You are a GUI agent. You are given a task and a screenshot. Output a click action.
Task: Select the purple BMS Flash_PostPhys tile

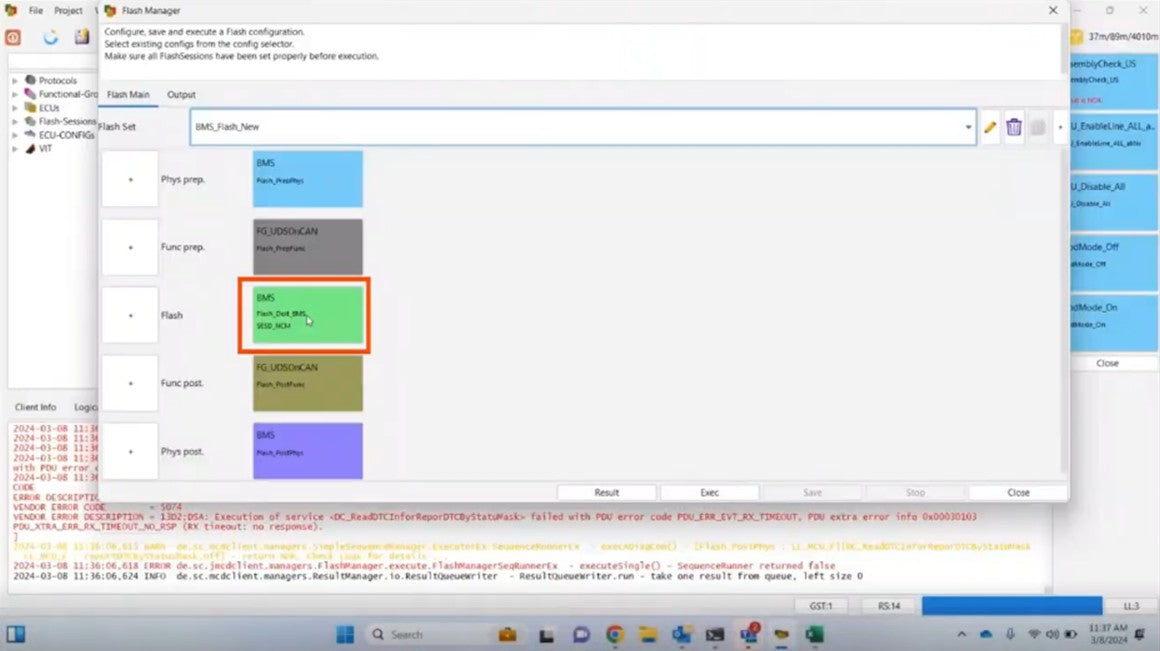pyautogui.click(x=307, y=450)
